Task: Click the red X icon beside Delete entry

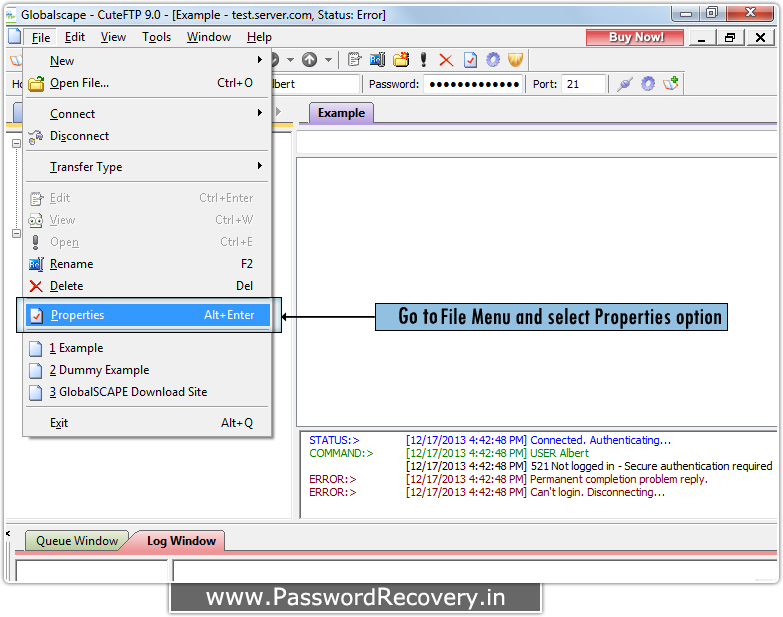Action: (36, 286)
